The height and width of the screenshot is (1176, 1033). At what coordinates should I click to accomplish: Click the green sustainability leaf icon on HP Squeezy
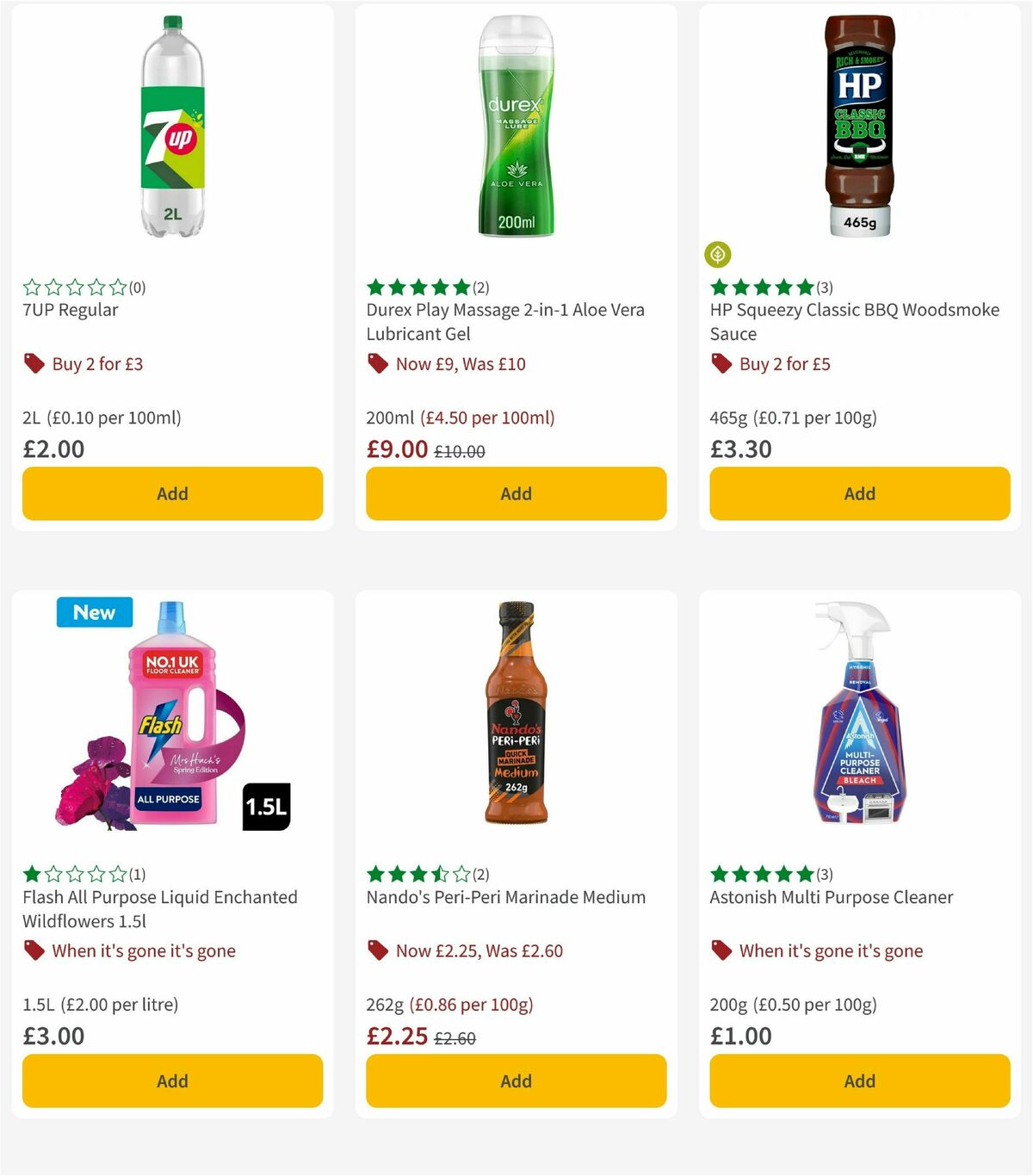(716, 254)
